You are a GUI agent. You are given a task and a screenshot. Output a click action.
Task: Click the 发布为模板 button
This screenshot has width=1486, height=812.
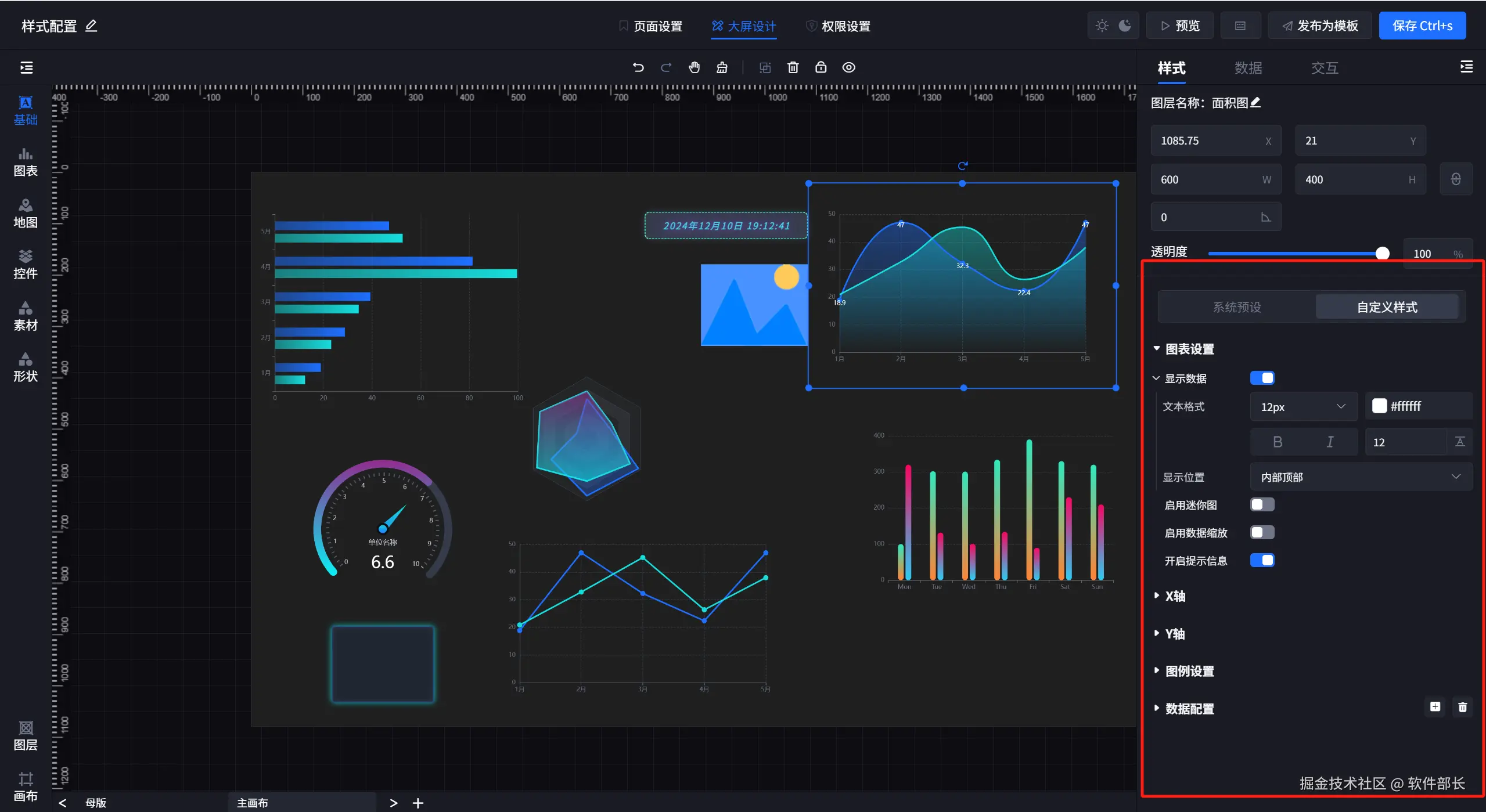pos(1319,26)
